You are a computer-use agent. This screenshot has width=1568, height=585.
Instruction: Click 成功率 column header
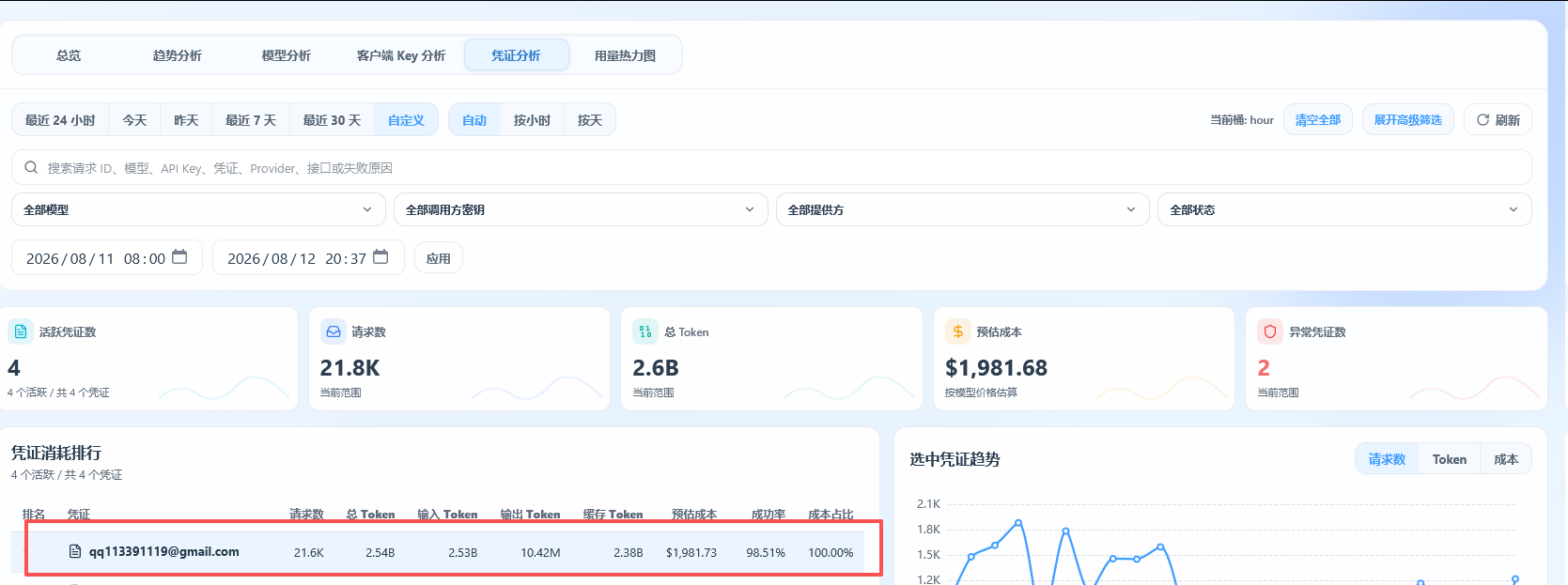point(768,514)
